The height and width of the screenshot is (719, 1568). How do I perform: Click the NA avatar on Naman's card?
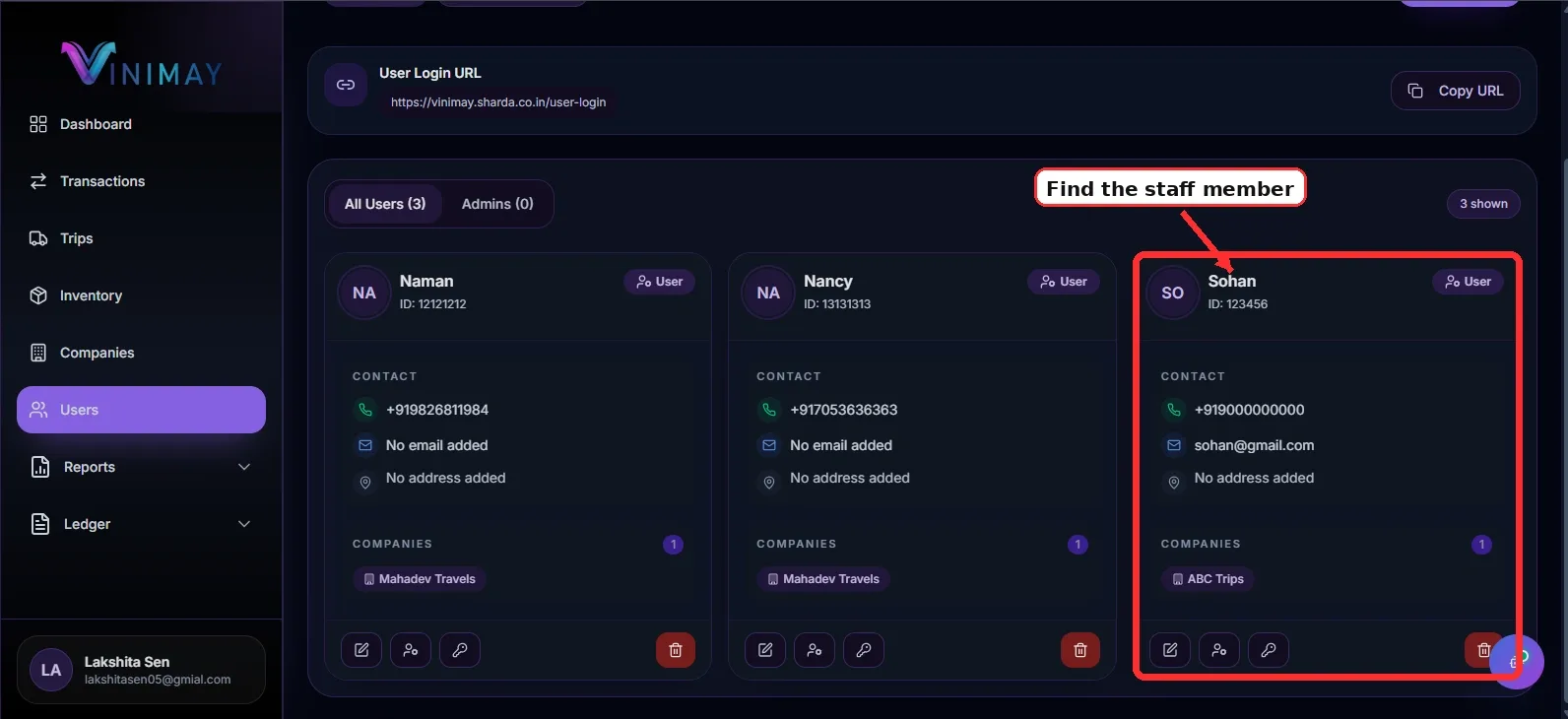click(364, 293)
